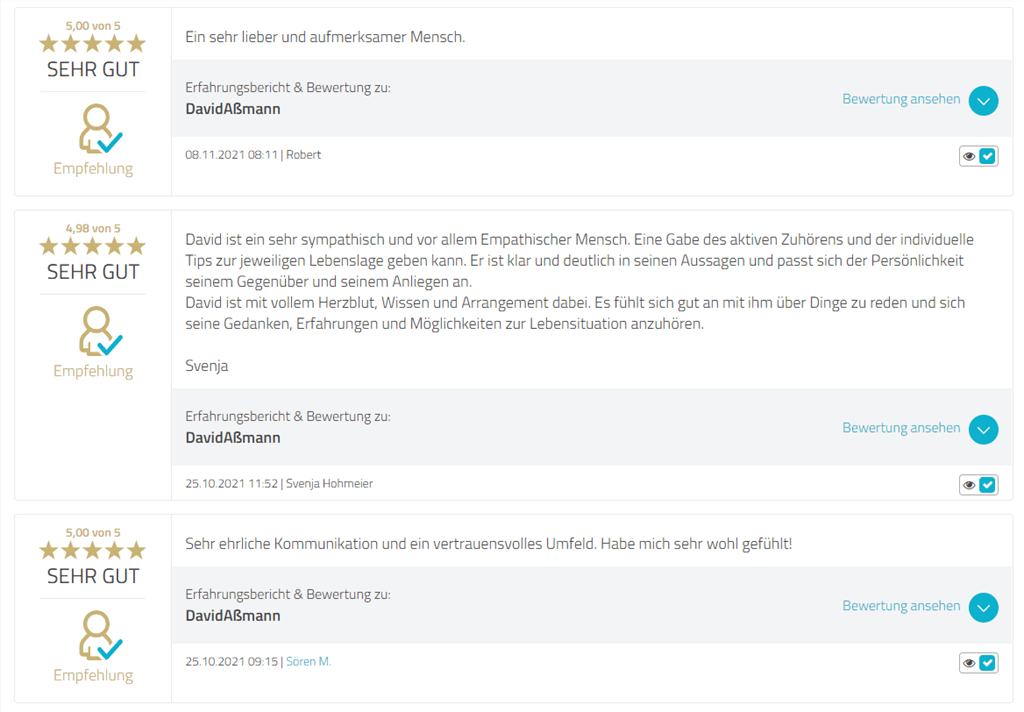Click the Empfehlung person icon in Robert's review
Screen dimensions: 1024x712
click(x=99, y=129)
